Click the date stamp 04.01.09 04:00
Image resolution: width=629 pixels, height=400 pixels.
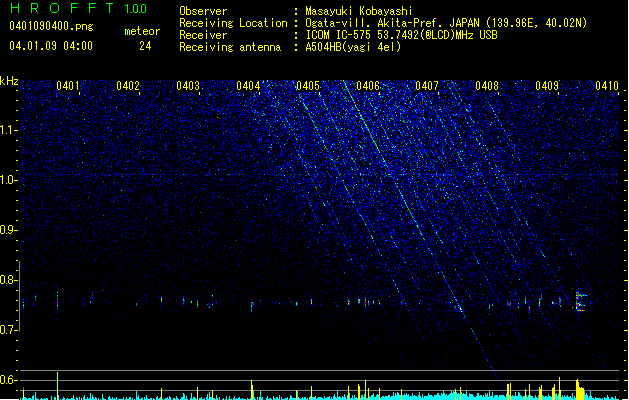51,46
